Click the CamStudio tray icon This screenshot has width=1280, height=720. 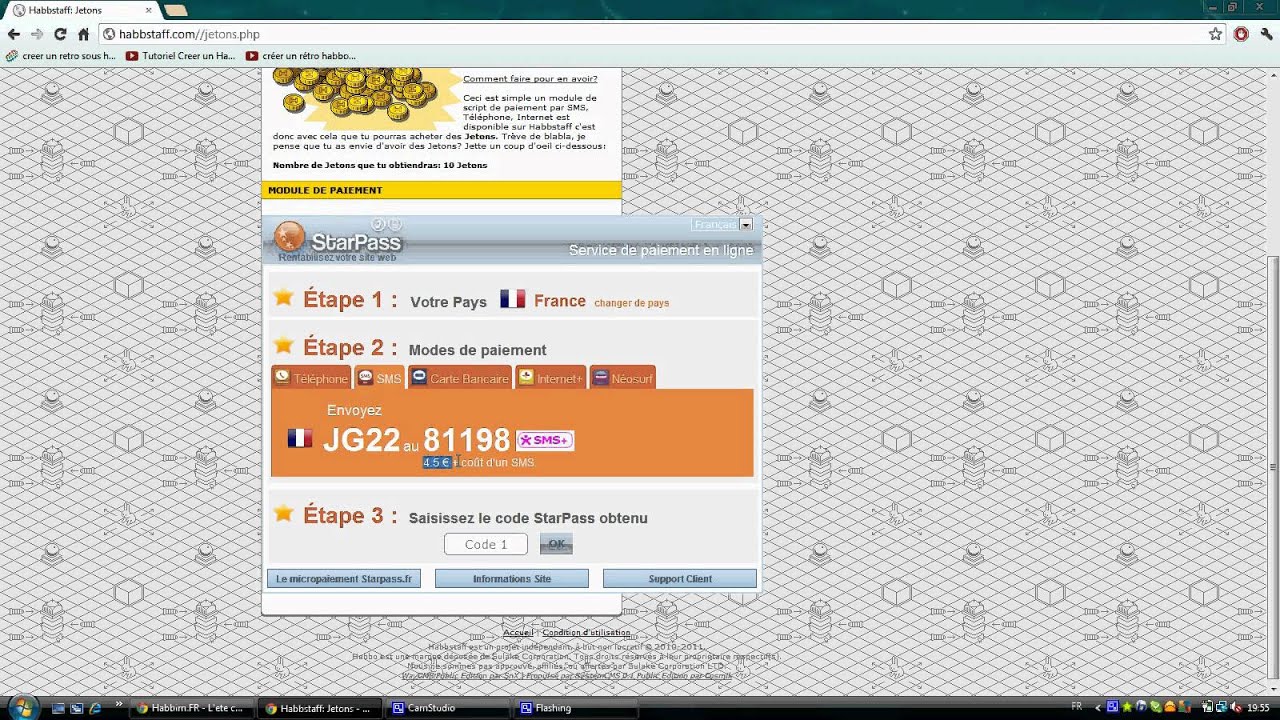point(1112,707)
